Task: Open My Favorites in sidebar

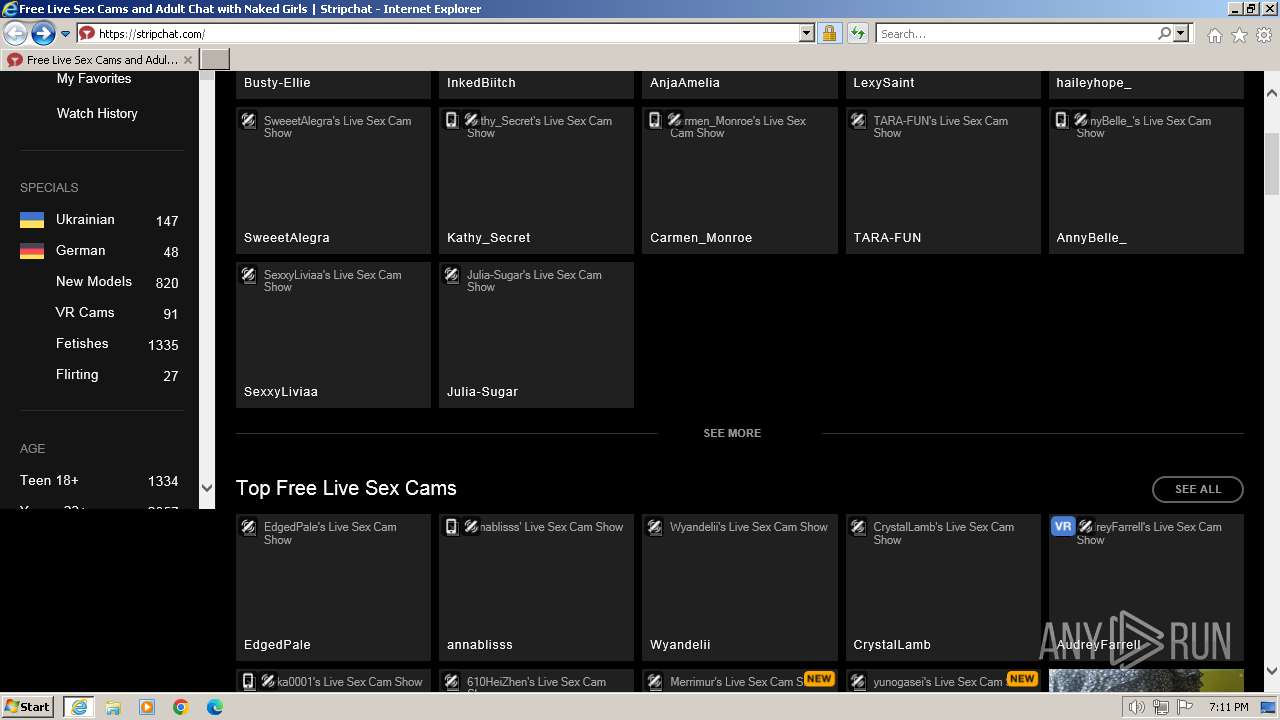Action: (94, 78)
